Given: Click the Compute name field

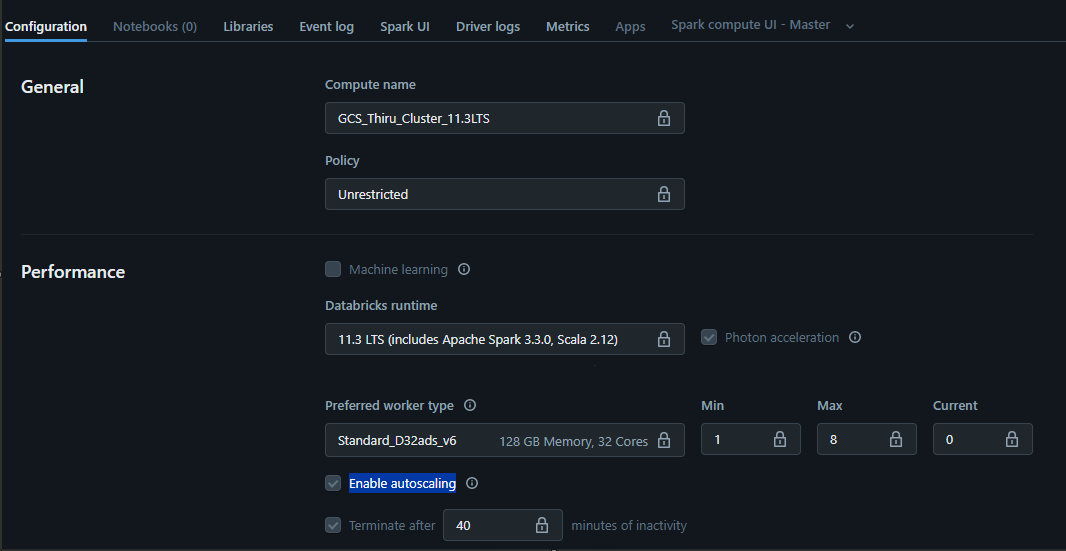Looking at the screenshot, I should click(504, 118).
